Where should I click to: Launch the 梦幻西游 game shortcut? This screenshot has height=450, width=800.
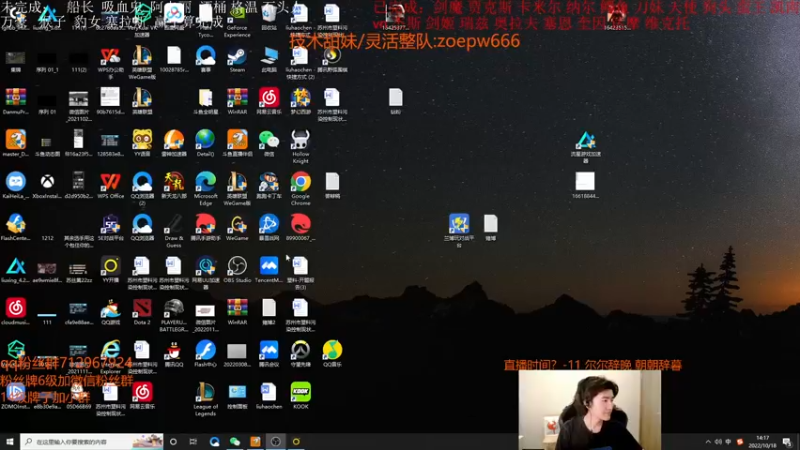(301, 102)
